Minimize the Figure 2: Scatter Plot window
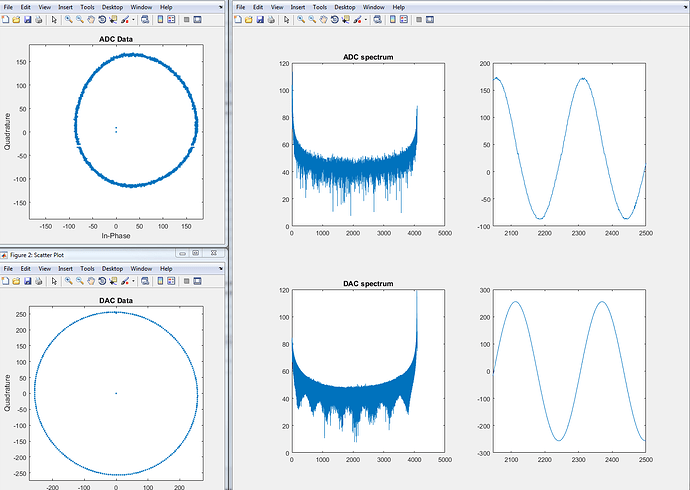 coord(182,253)
